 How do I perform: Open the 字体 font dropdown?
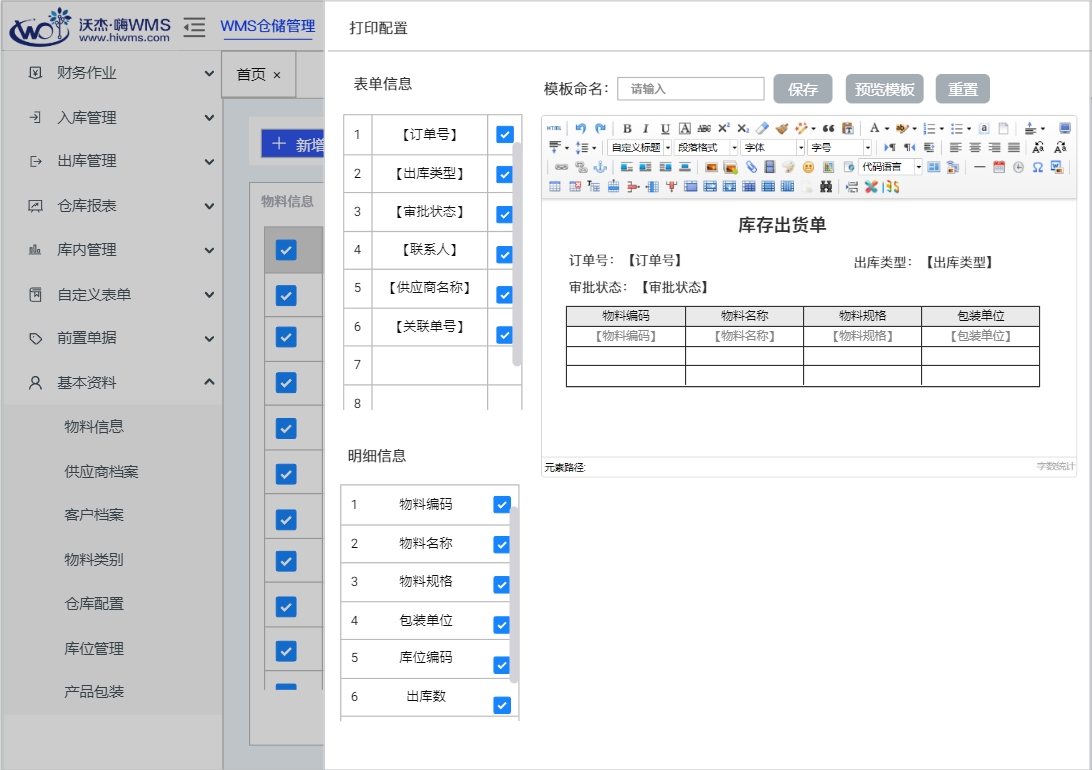coord(772,148)
